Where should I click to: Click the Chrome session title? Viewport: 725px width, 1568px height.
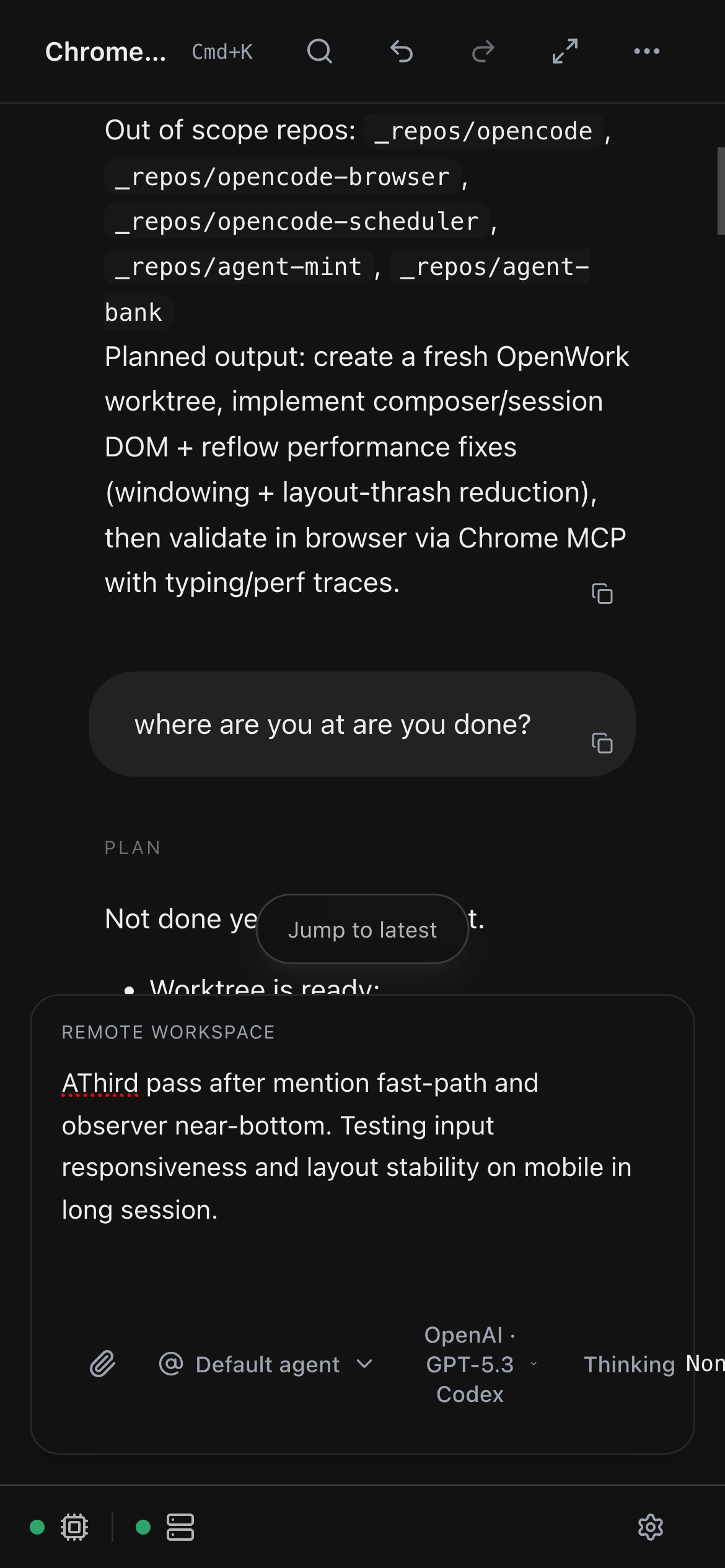pos(105,52)
